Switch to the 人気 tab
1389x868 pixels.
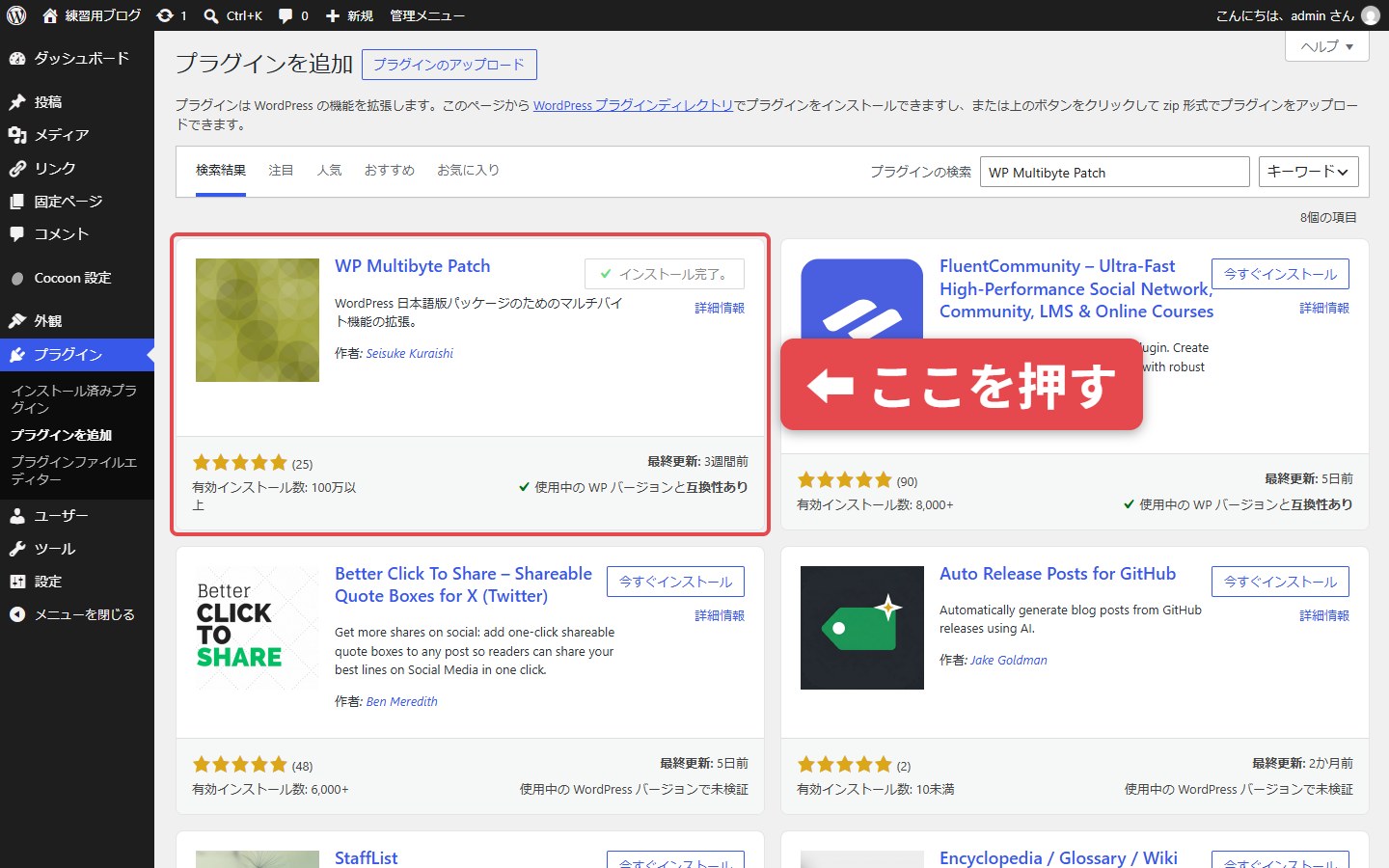click(330, 170)
